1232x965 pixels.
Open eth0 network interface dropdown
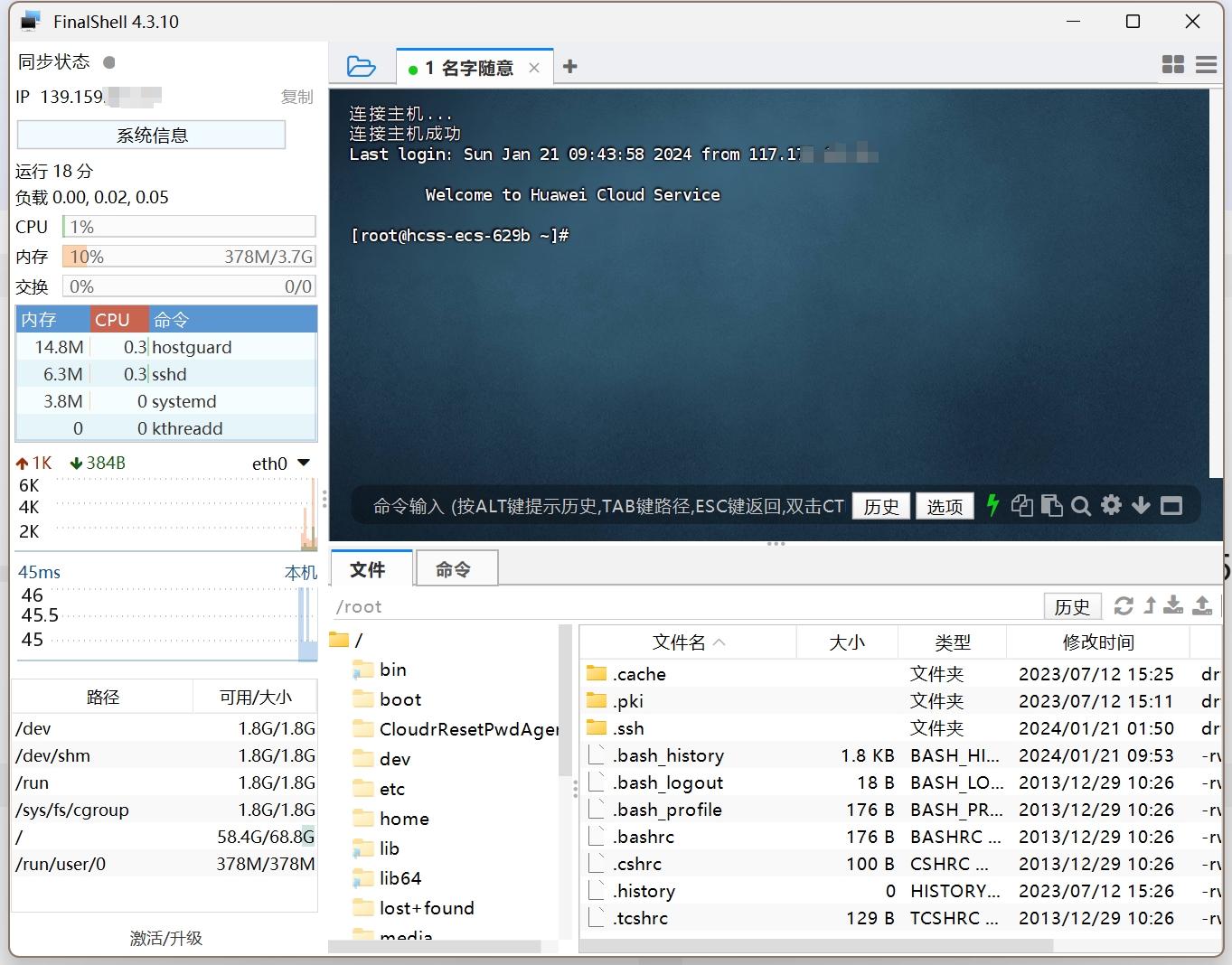pos(304,463)
